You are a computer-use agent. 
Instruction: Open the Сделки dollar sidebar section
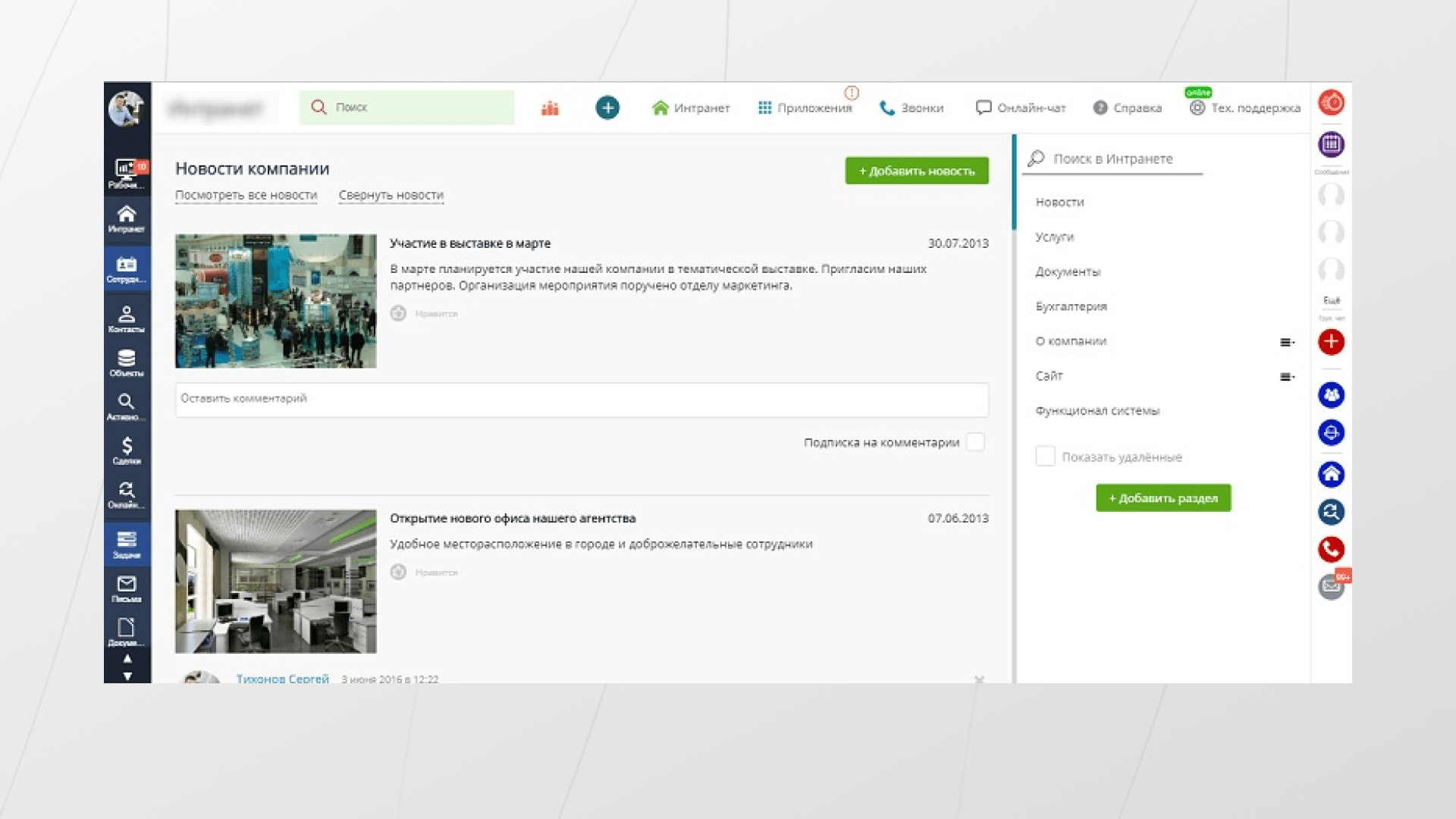click(127, 451)
